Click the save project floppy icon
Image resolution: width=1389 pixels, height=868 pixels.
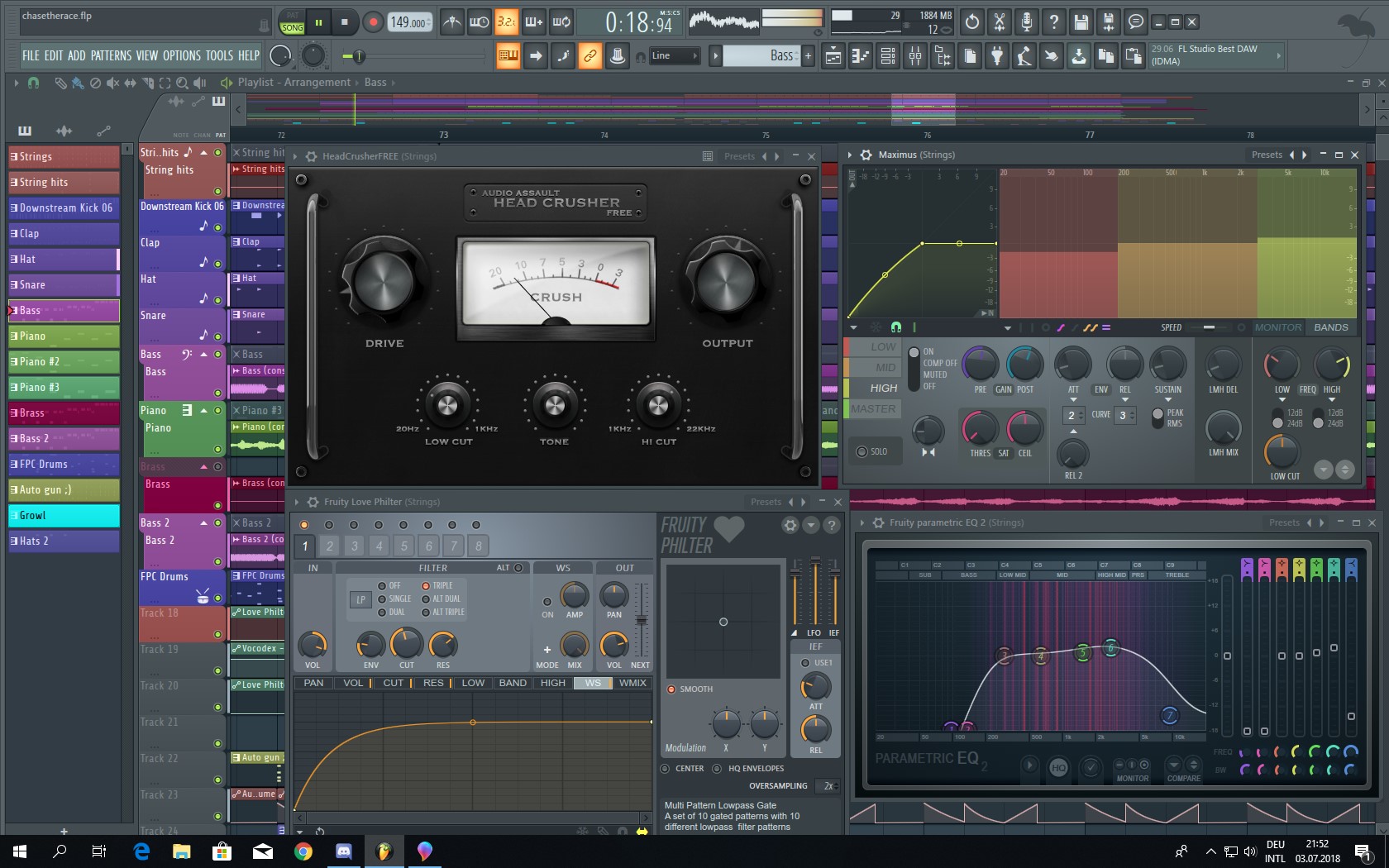(1081, 22)
